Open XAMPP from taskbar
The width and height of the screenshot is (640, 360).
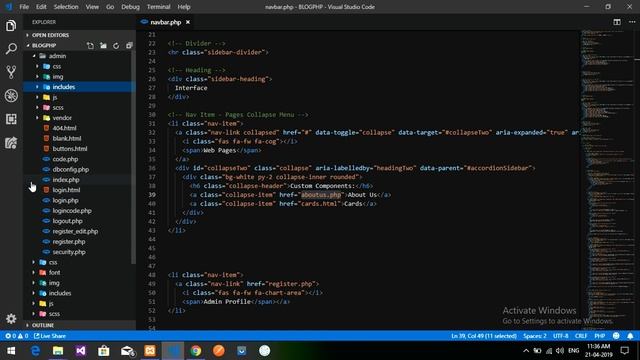click(x=150, y=351)
